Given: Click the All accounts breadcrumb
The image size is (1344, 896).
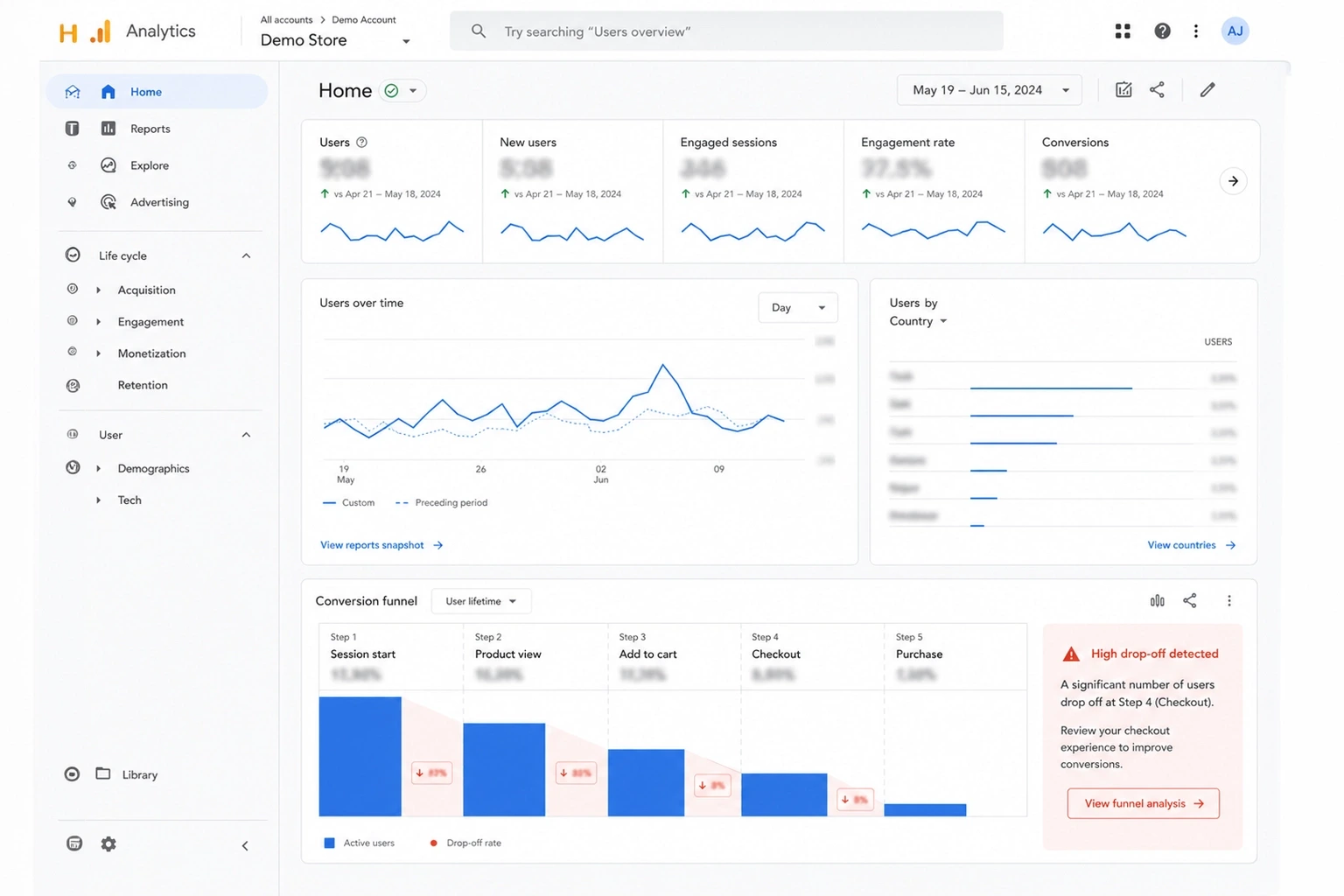Looking at the screenshot, I should tap(286, 20).
